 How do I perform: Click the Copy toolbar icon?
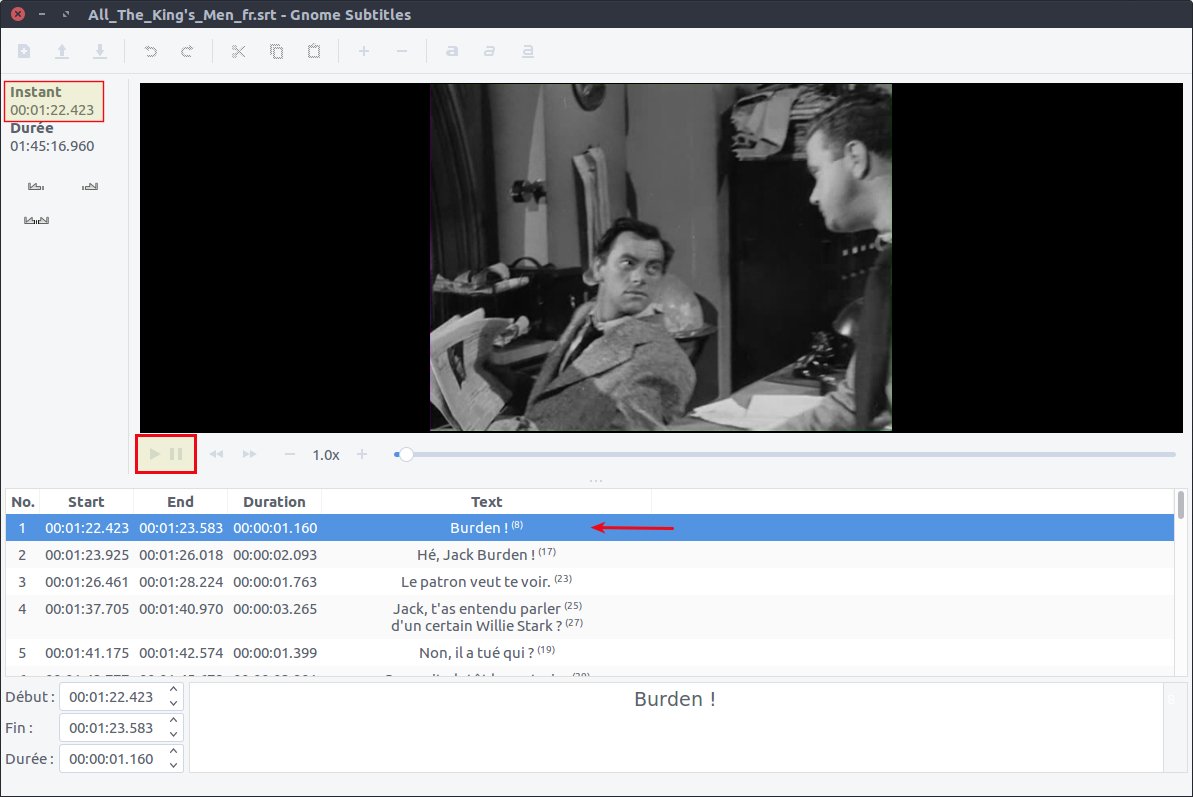276,51
